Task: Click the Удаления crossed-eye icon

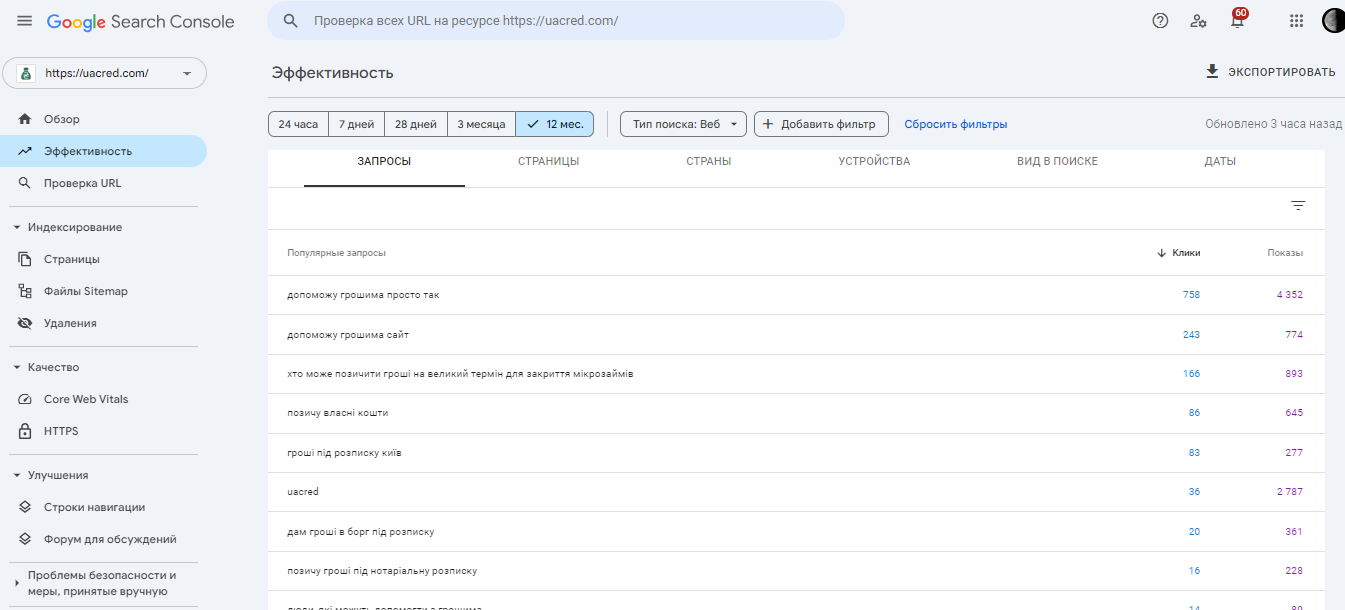Action: pyautogui.click(x=25, y=323)
